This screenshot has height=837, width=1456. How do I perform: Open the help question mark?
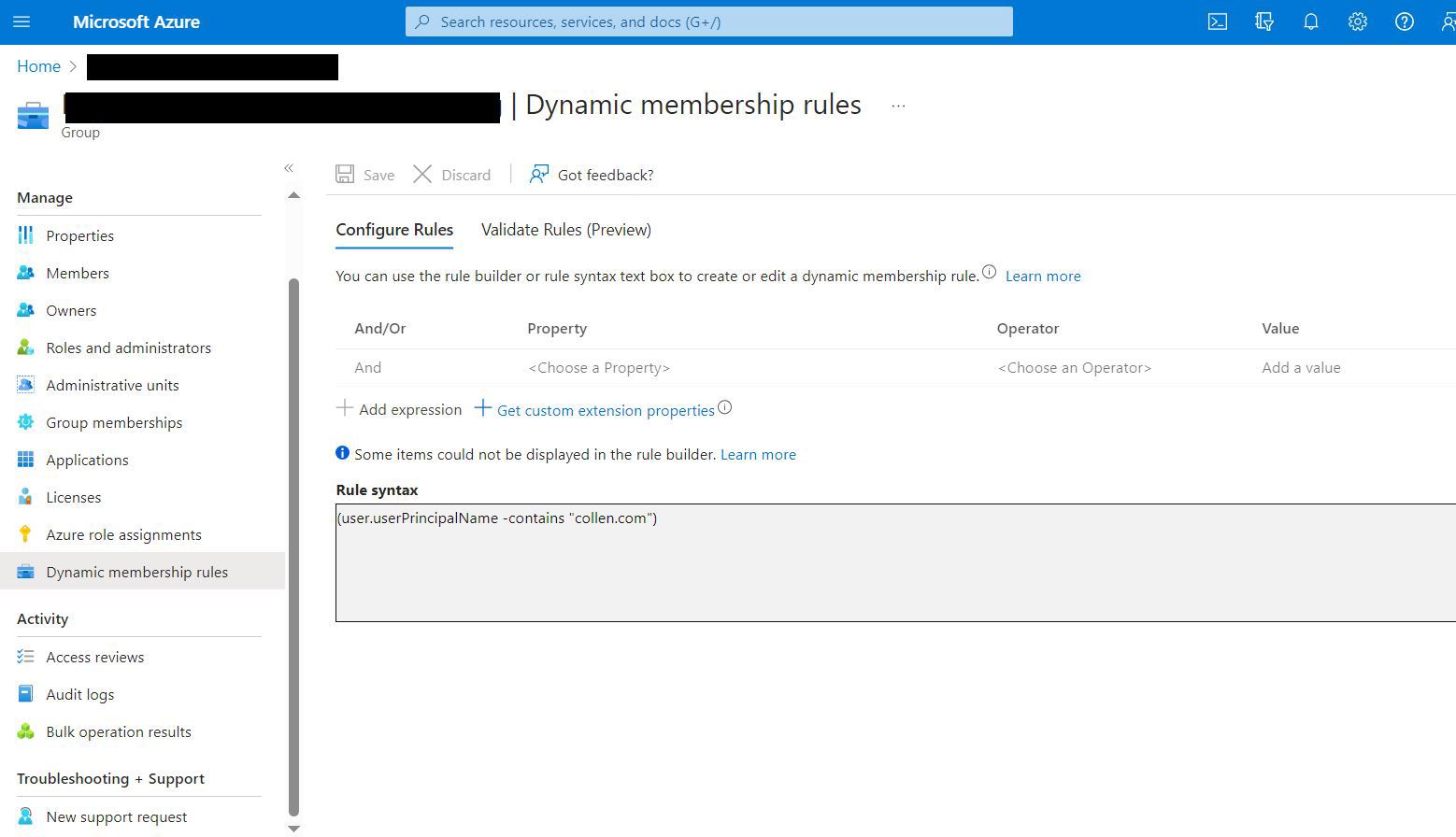coord(1405,21)
